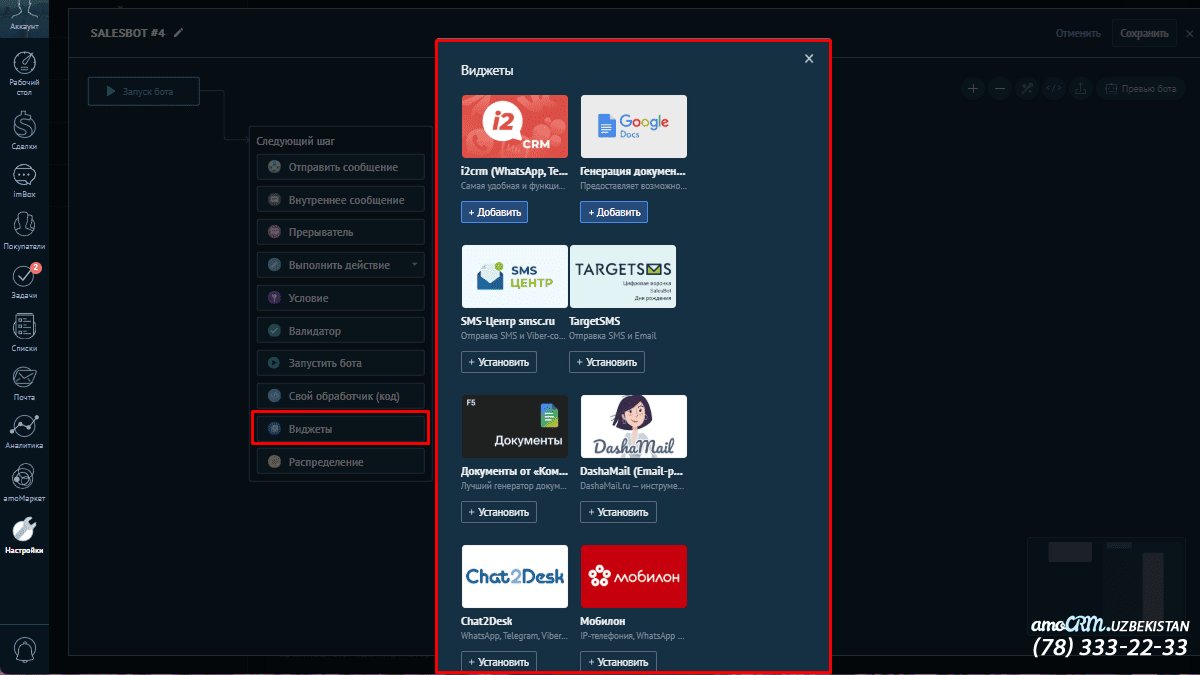
Task: Install the Chat2Desk widget
Action: click(499, 662)
